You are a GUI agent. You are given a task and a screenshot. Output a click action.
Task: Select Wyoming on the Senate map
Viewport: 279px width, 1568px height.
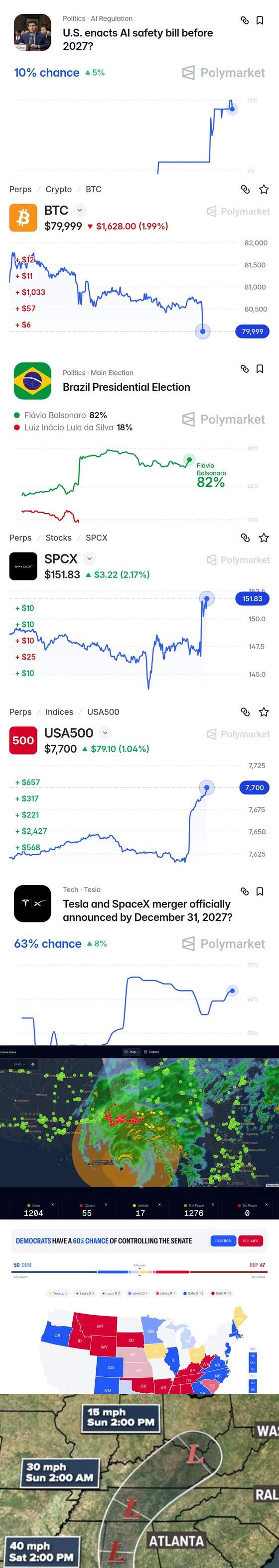point(104,1347)
